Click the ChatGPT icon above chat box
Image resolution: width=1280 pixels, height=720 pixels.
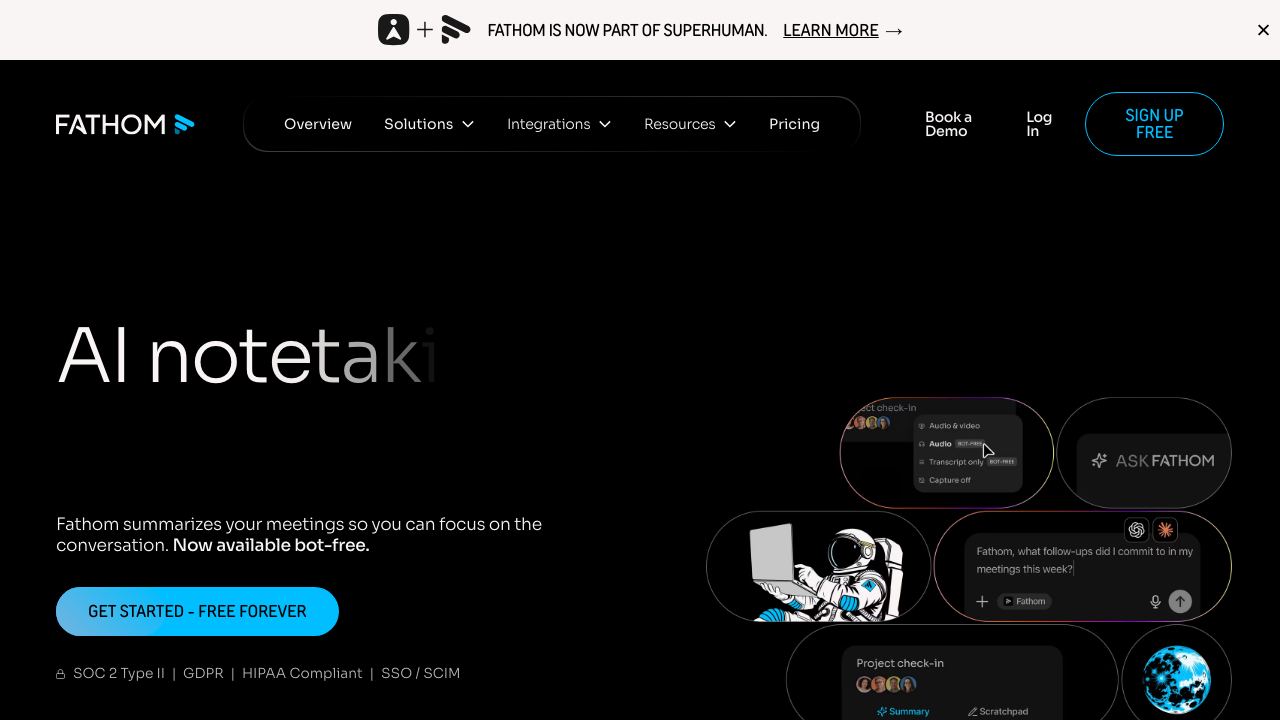pos(1137,530)
